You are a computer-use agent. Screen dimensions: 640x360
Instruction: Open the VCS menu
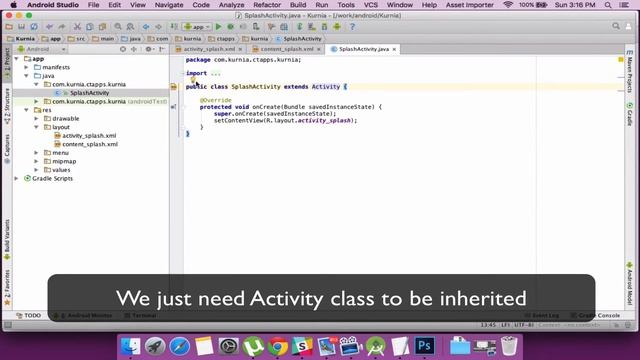[x=371, y=5]
